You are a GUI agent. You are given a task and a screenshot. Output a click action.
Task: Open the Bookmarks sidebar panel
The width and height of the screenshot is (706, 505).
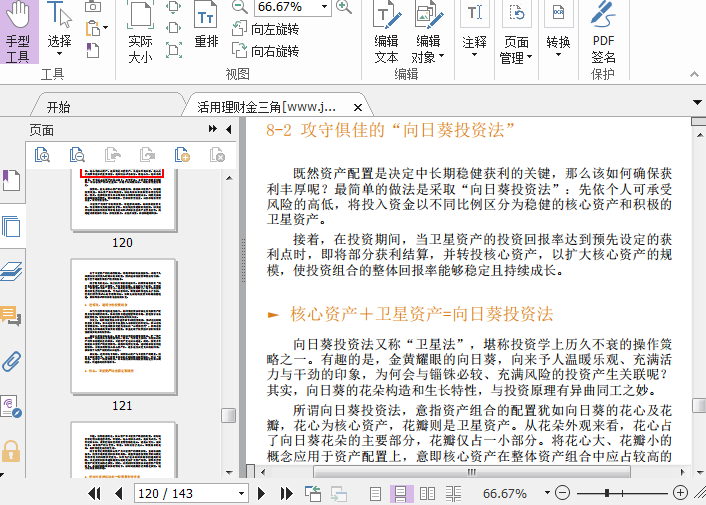[11, 180]
